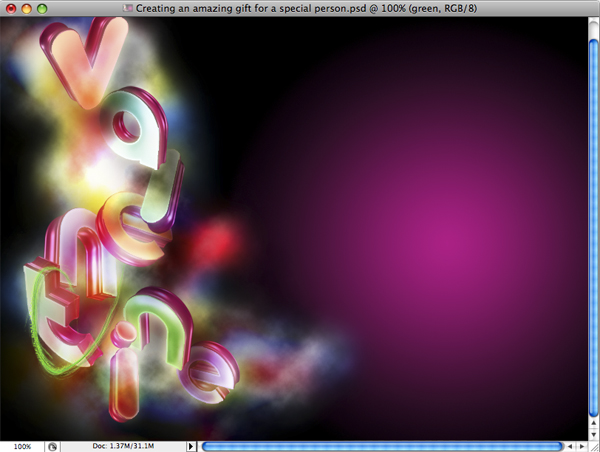Click the scroll left arrow

tap(570, 446)
